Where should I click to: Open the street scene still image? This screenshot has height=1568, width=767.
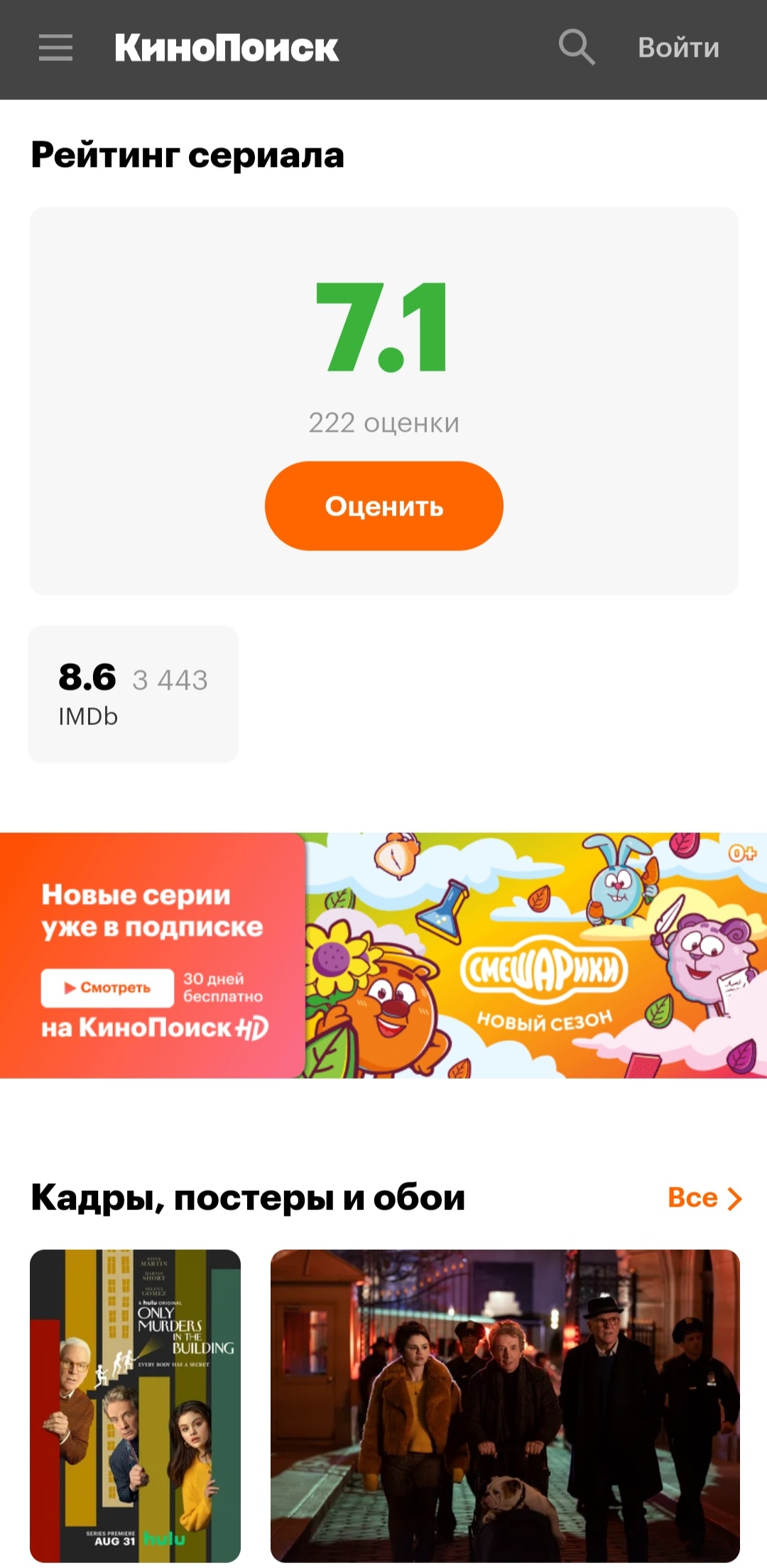505,1406
